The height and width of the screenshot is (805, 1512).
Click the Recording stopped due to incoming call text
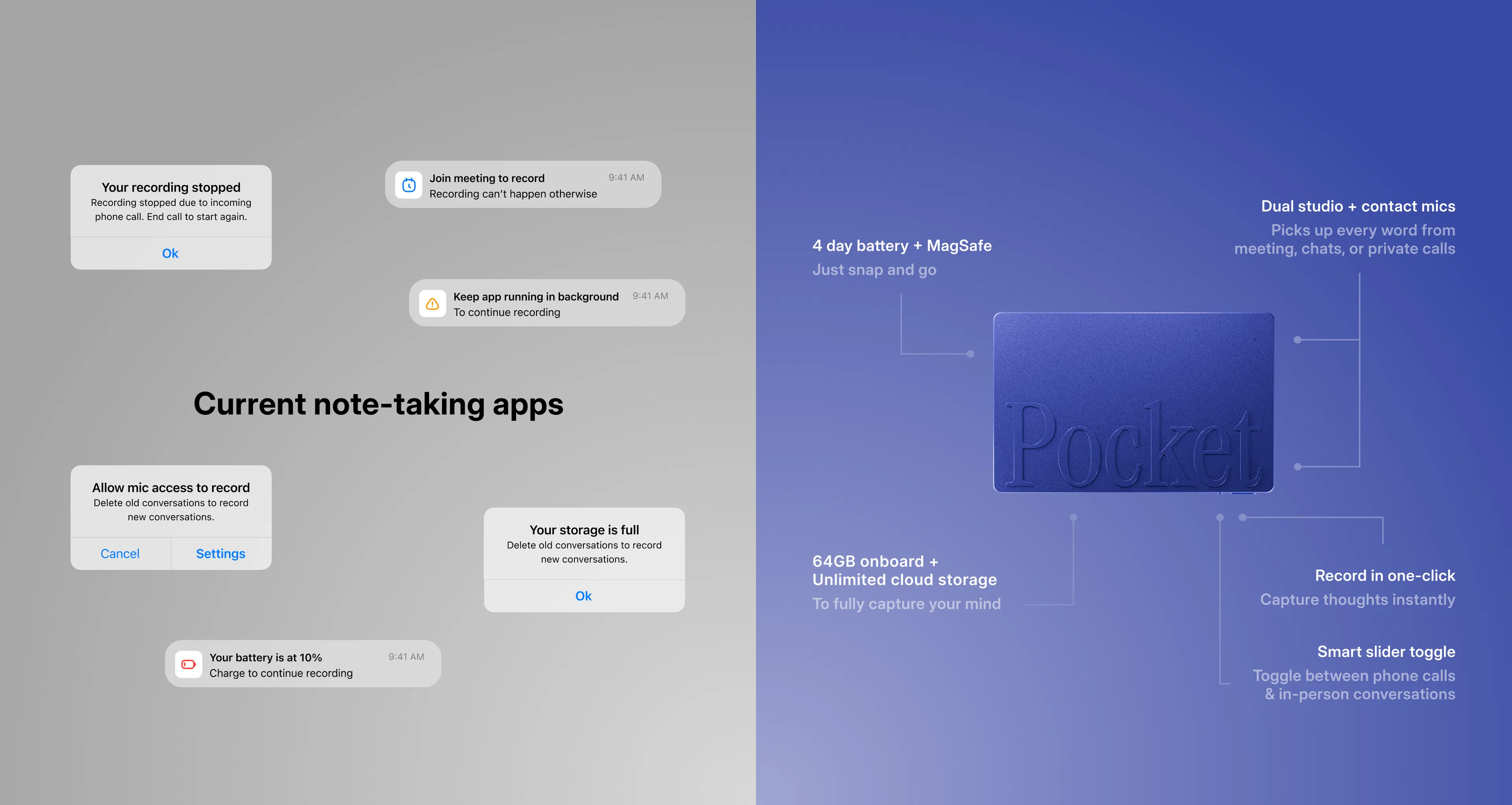click(x=171, y=209)
